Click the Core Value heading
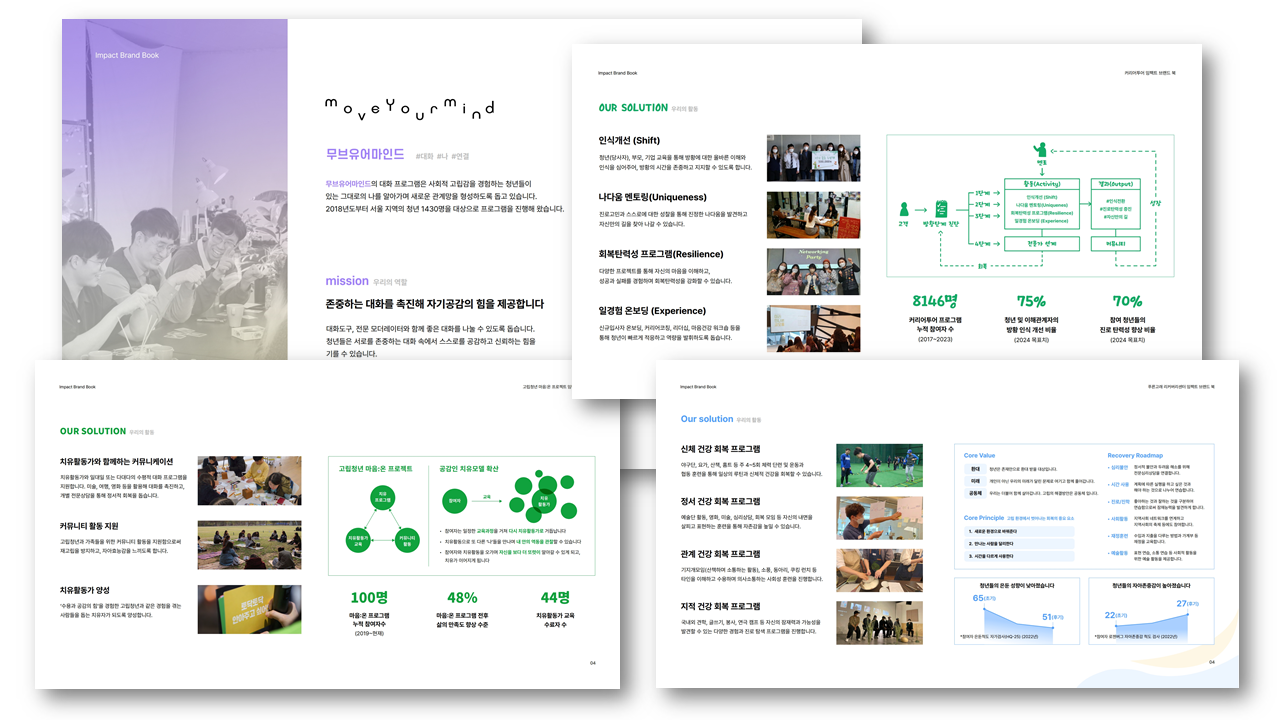 (x=980, y=455)
